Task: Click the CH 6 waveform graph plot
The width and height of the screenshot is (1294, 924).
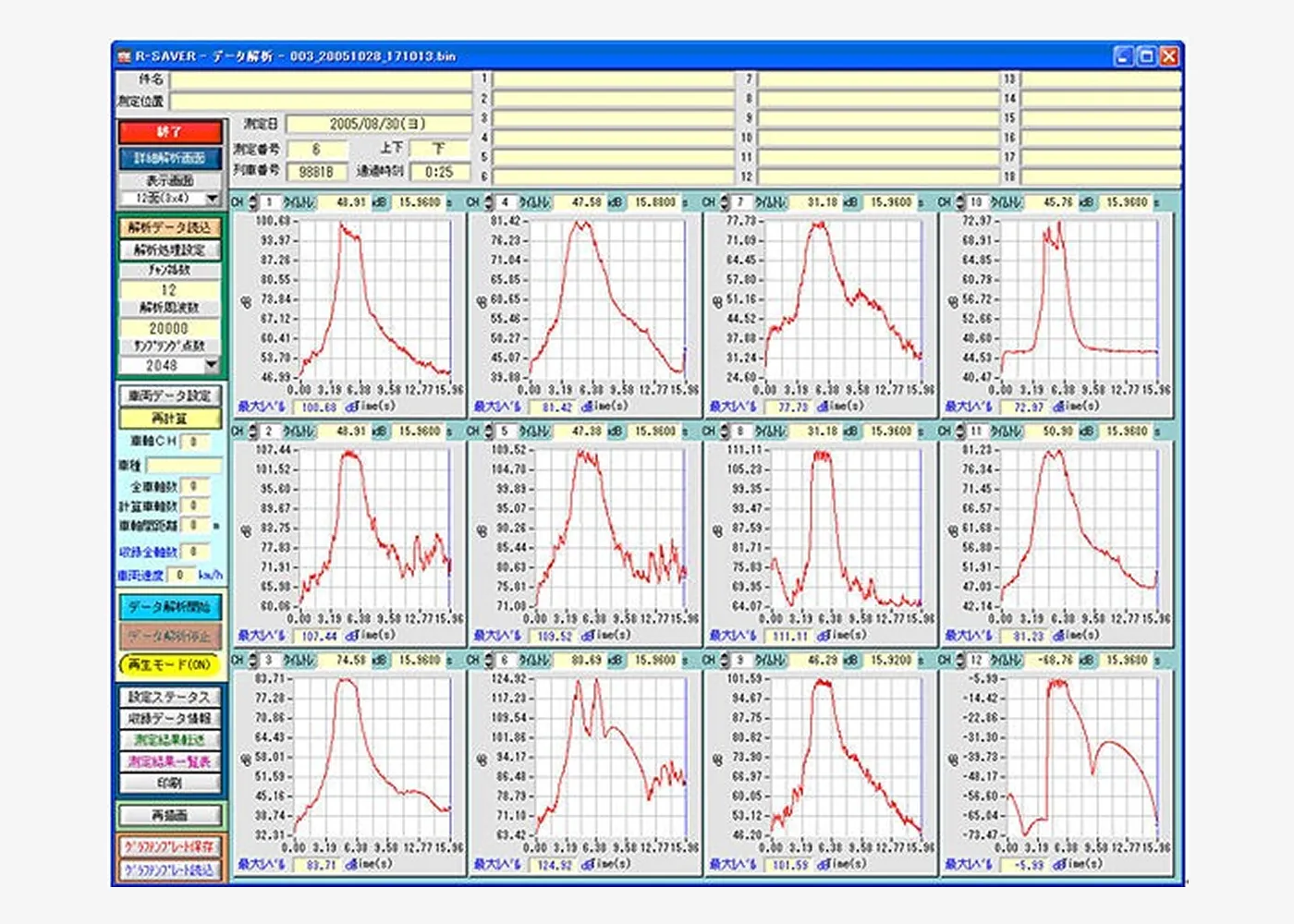Action: coord(610,758)
